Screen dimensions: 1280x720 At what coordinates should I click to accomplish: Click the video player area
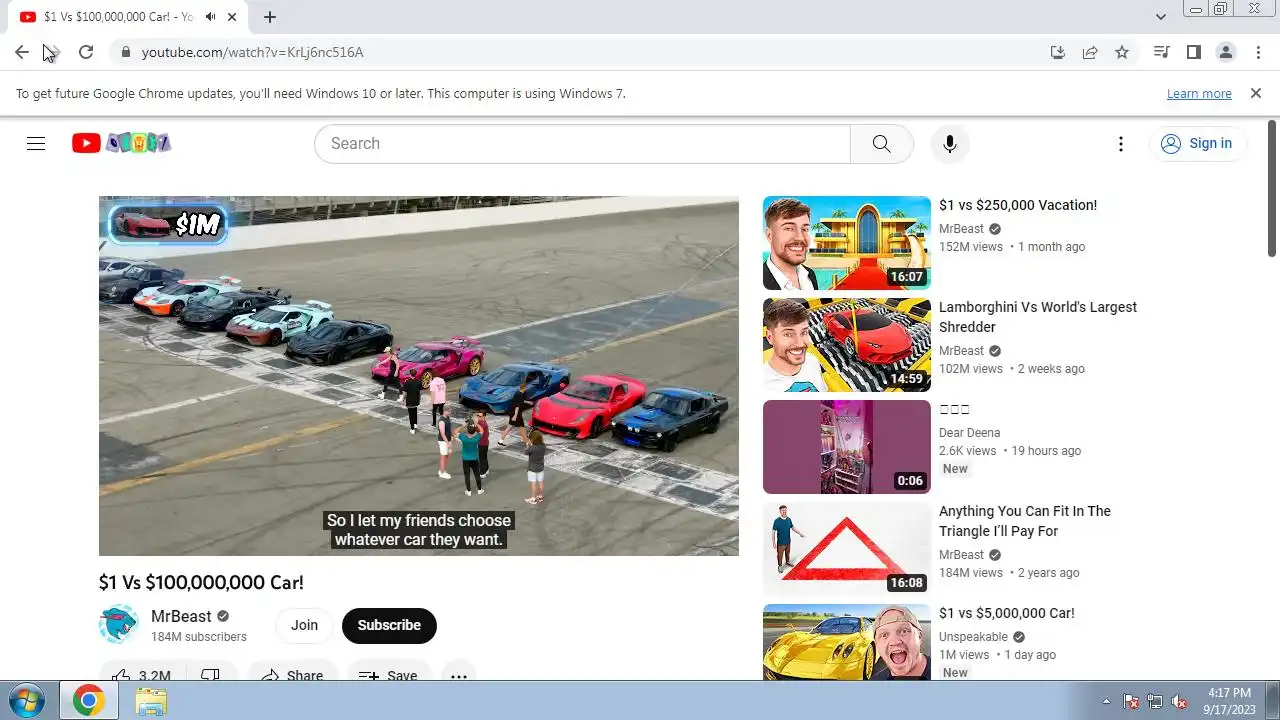419,376
